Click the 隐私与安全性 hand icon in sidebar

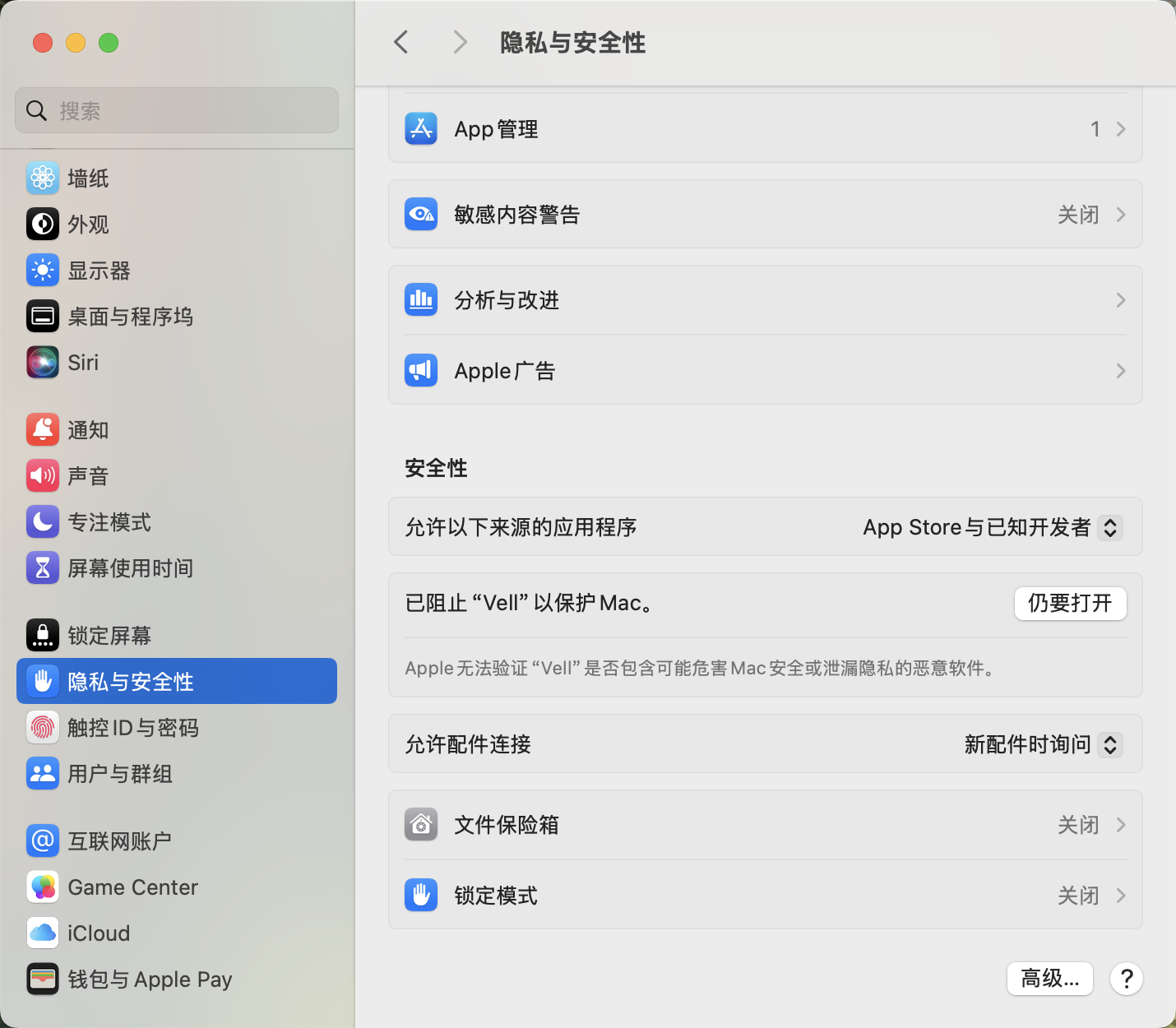(43, 682)
